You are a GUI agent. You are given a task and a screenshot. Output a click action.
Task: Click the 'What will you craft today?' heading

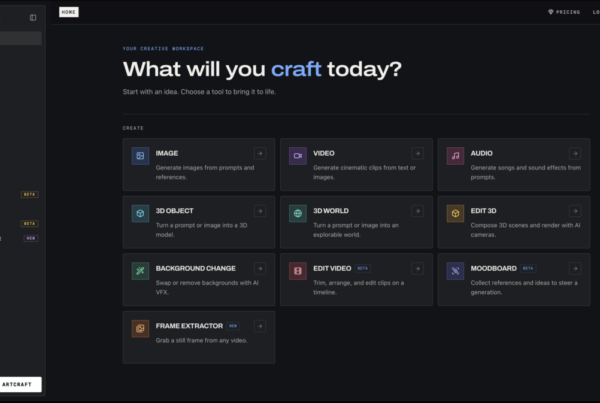[x=262, y=69]
